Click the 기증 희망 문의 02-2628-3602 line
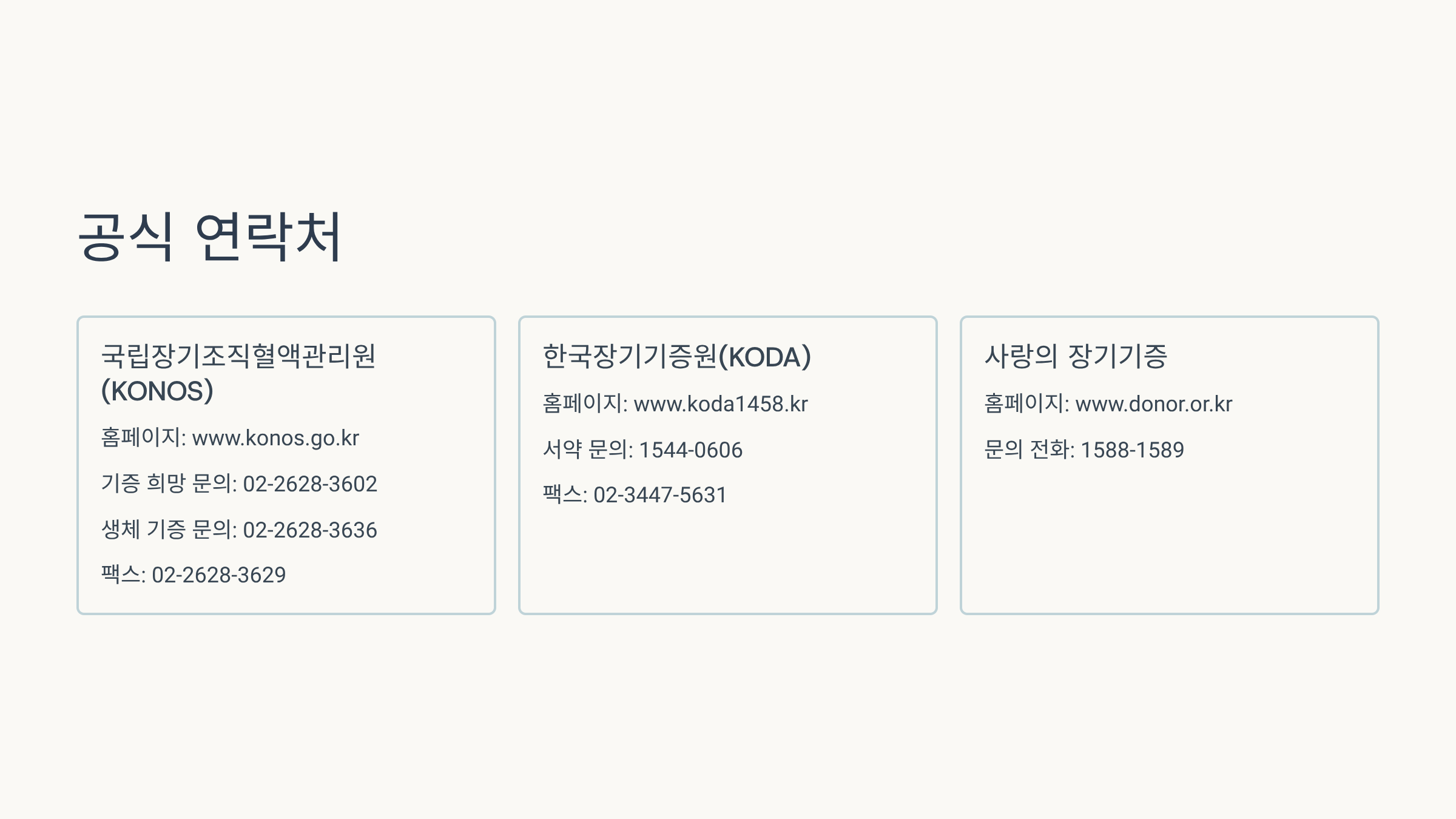This screenshot has height=819, width=1456. tap(239, 484)
